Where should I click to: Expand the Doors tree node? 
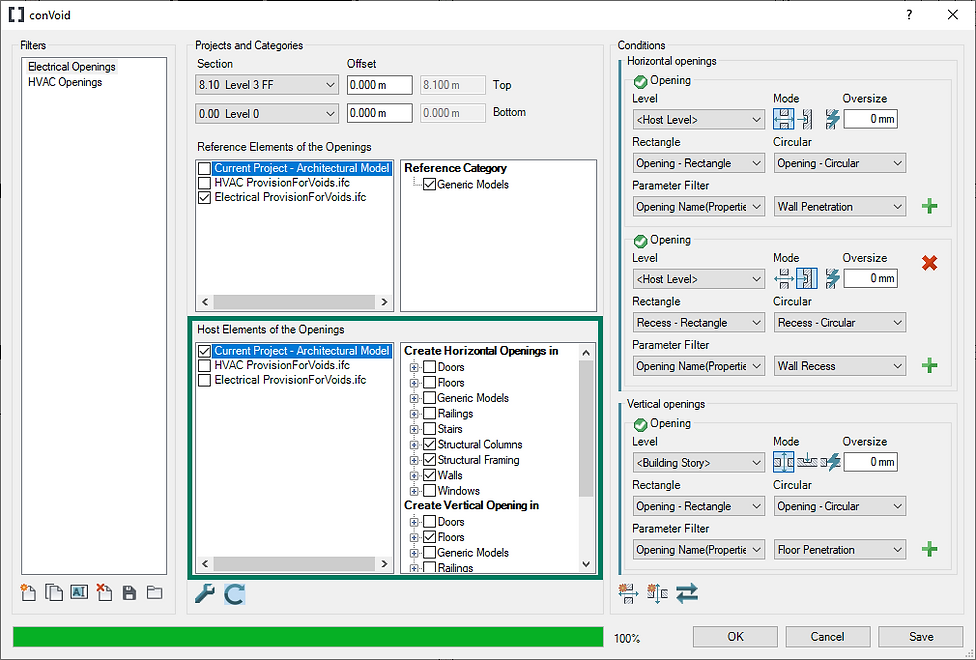click(414, 367)
